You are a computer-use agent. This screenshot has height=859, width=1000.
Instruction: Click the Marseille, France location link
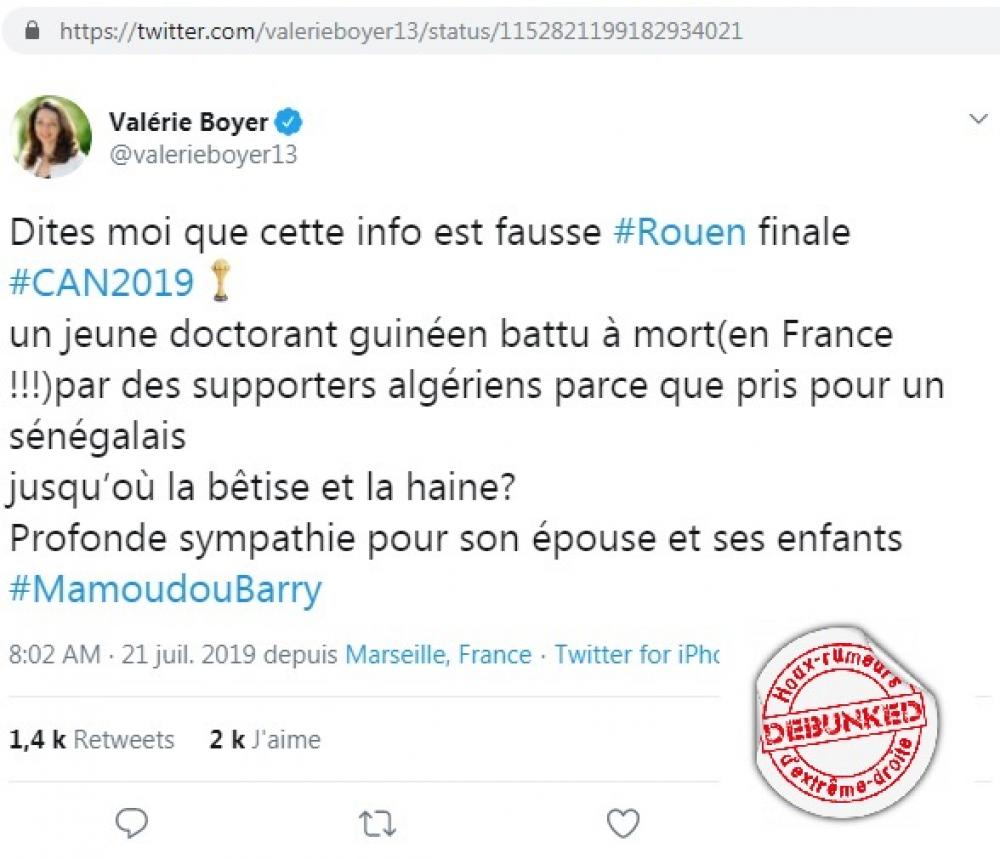438,655
